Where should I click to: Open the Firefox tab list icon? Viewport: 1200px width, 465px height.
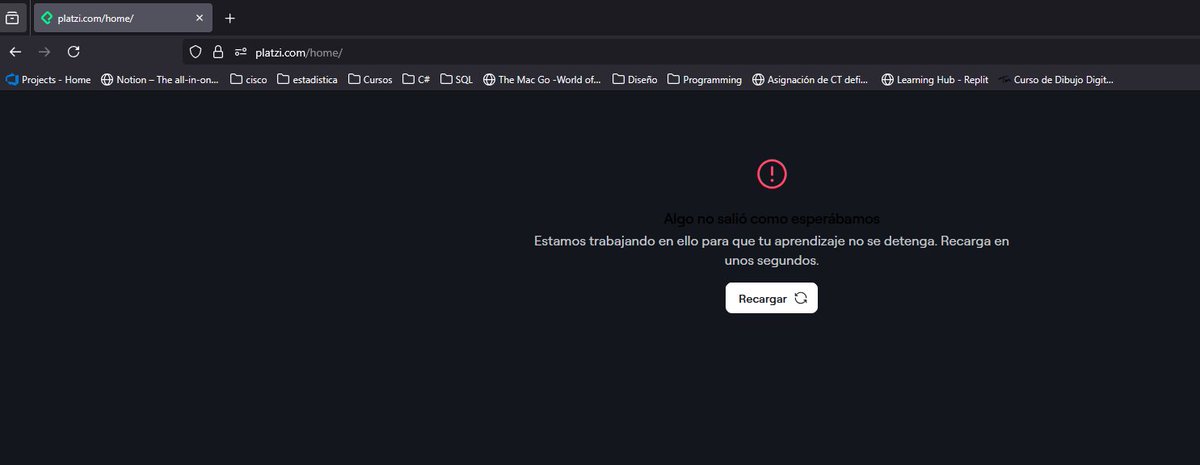click(x=12, y=18)
